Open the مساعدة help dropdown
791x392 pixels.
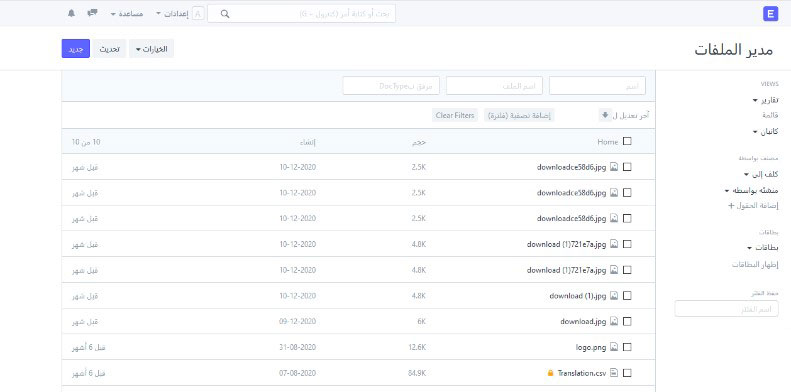(127, 14)
